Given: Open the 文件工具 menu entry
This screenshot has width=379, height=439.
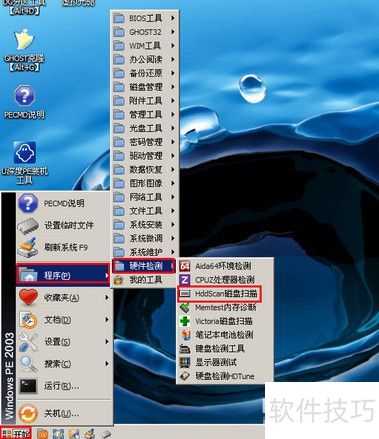Looking at the screenshot, I should [145, 211].
